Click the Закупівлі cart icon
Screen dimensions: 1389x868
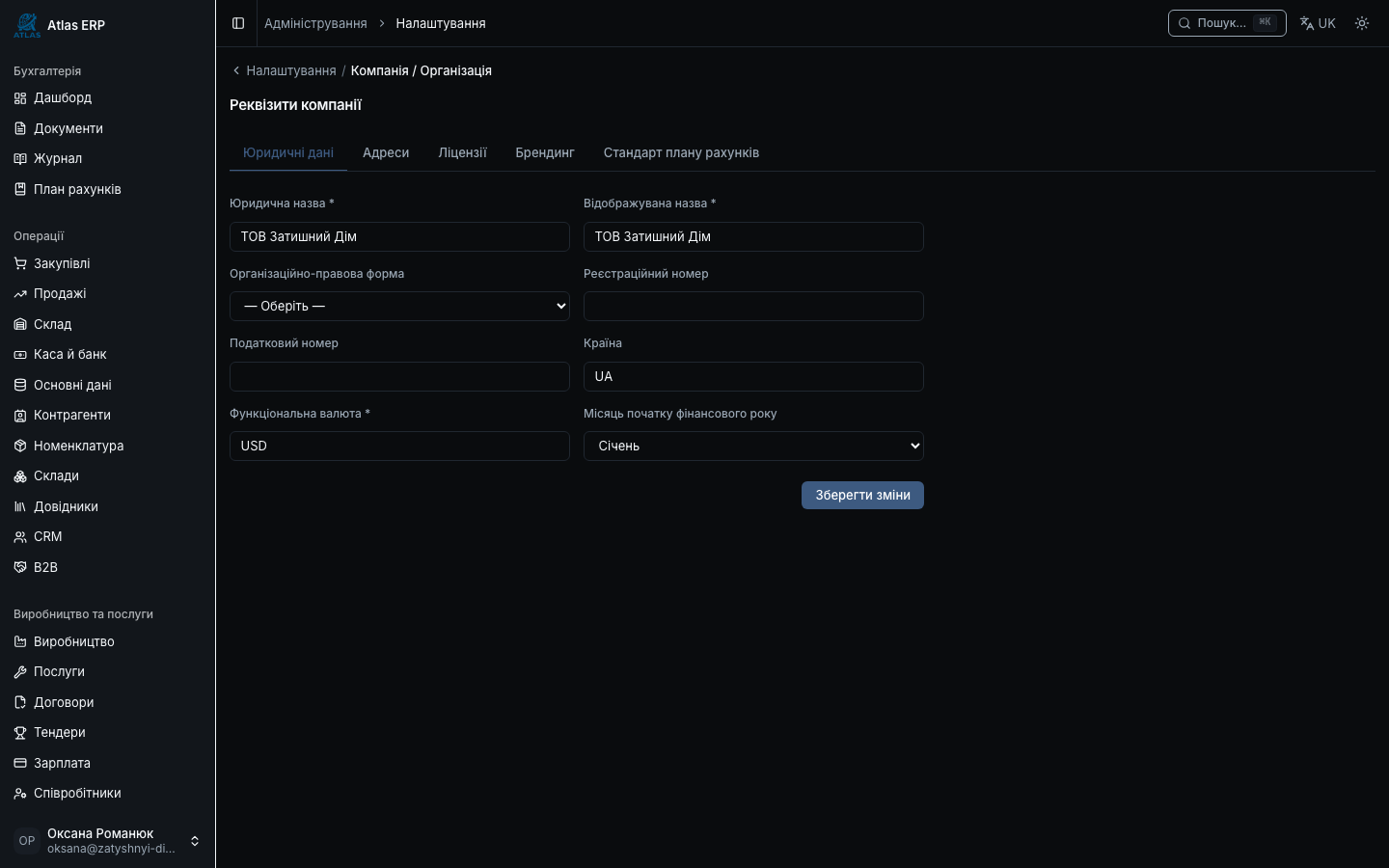click(20, 263)
